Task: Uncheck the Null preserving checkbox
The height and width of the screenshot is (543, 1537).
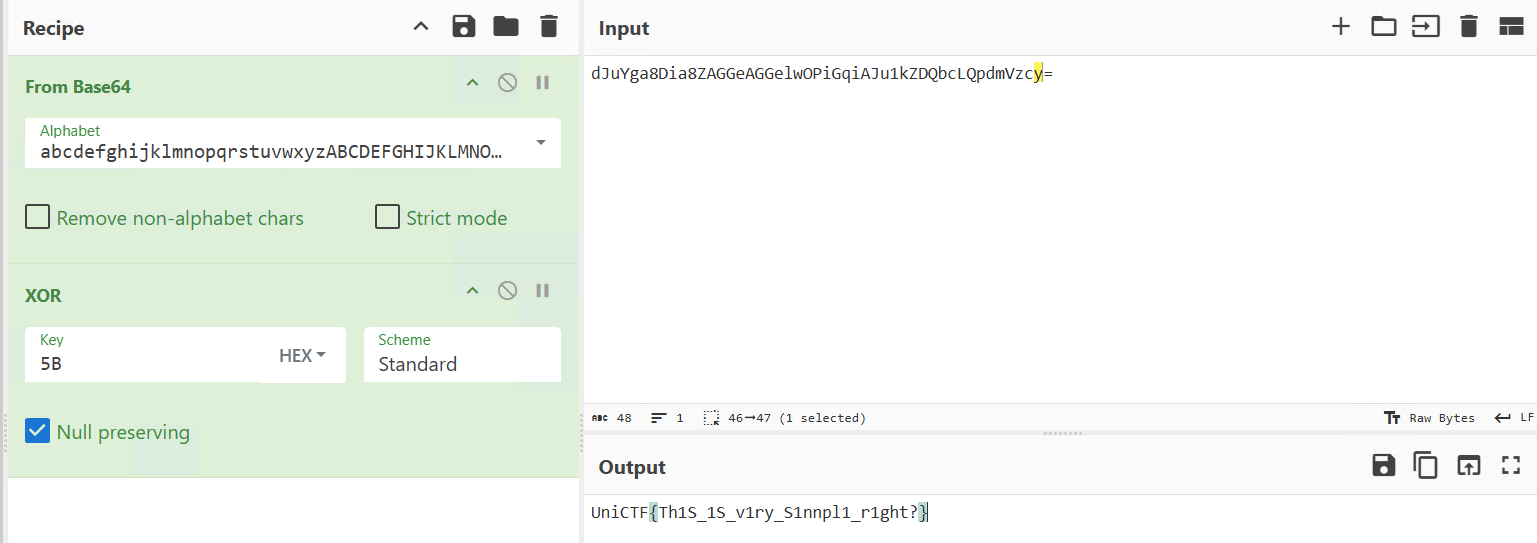Action: 38,431
